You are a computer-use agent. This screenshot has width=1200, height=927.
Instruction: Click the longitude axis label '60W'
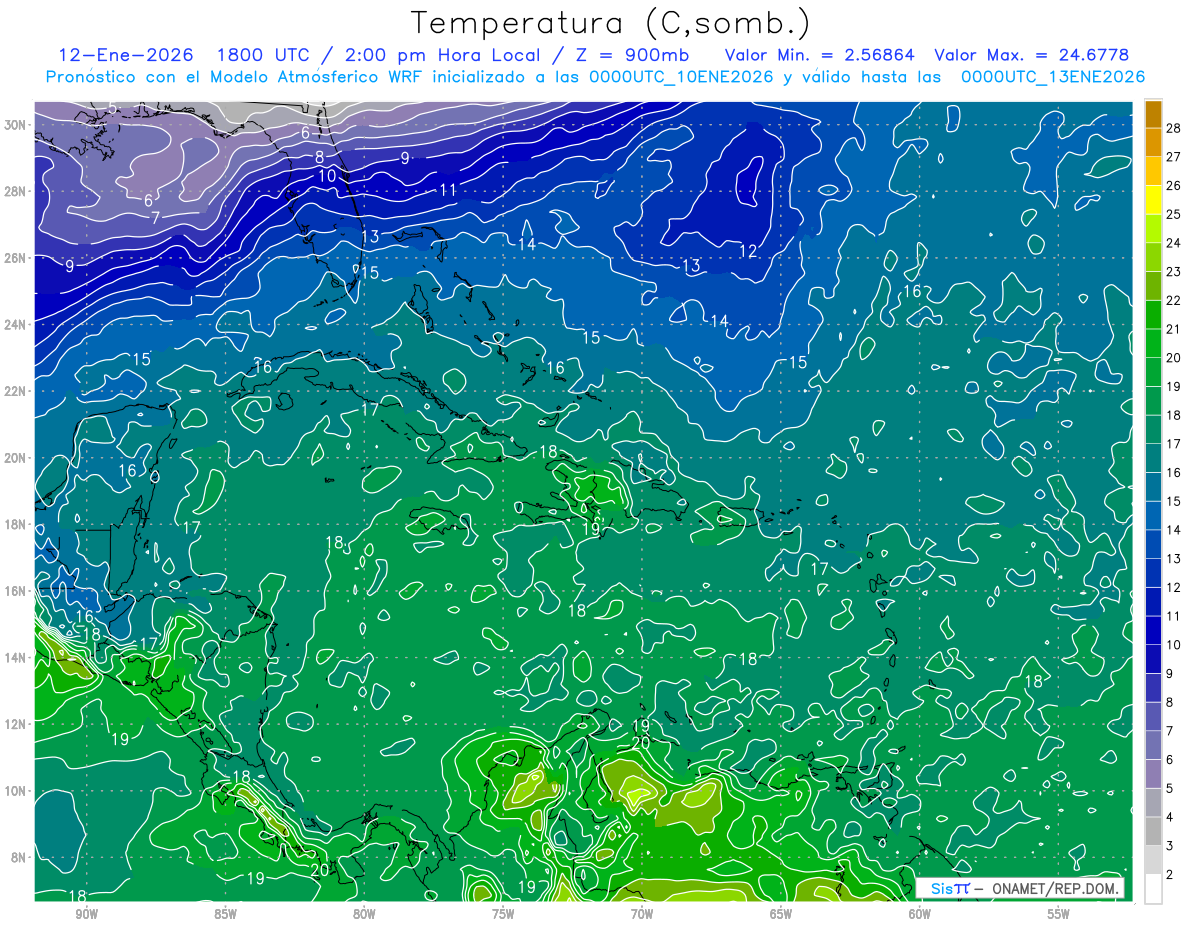tap(920, 913)
